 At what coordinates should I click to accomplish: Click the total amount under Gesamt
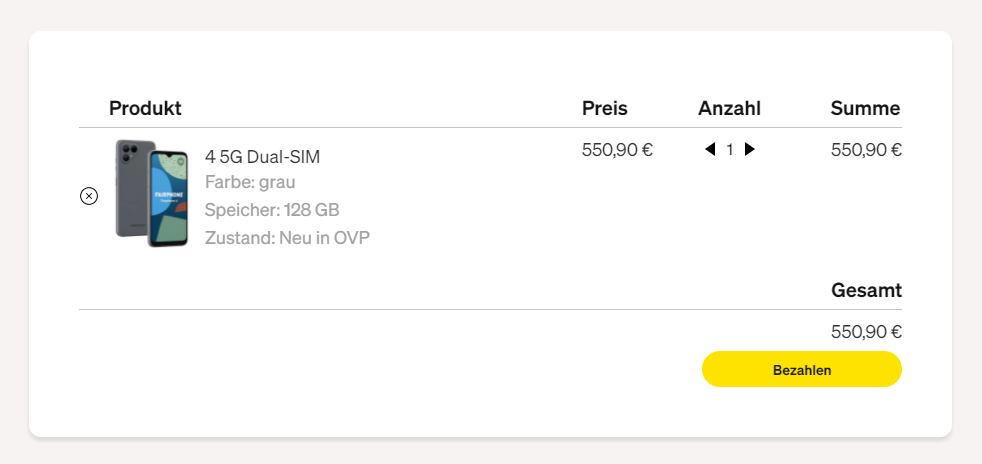(x=866, y=332)
